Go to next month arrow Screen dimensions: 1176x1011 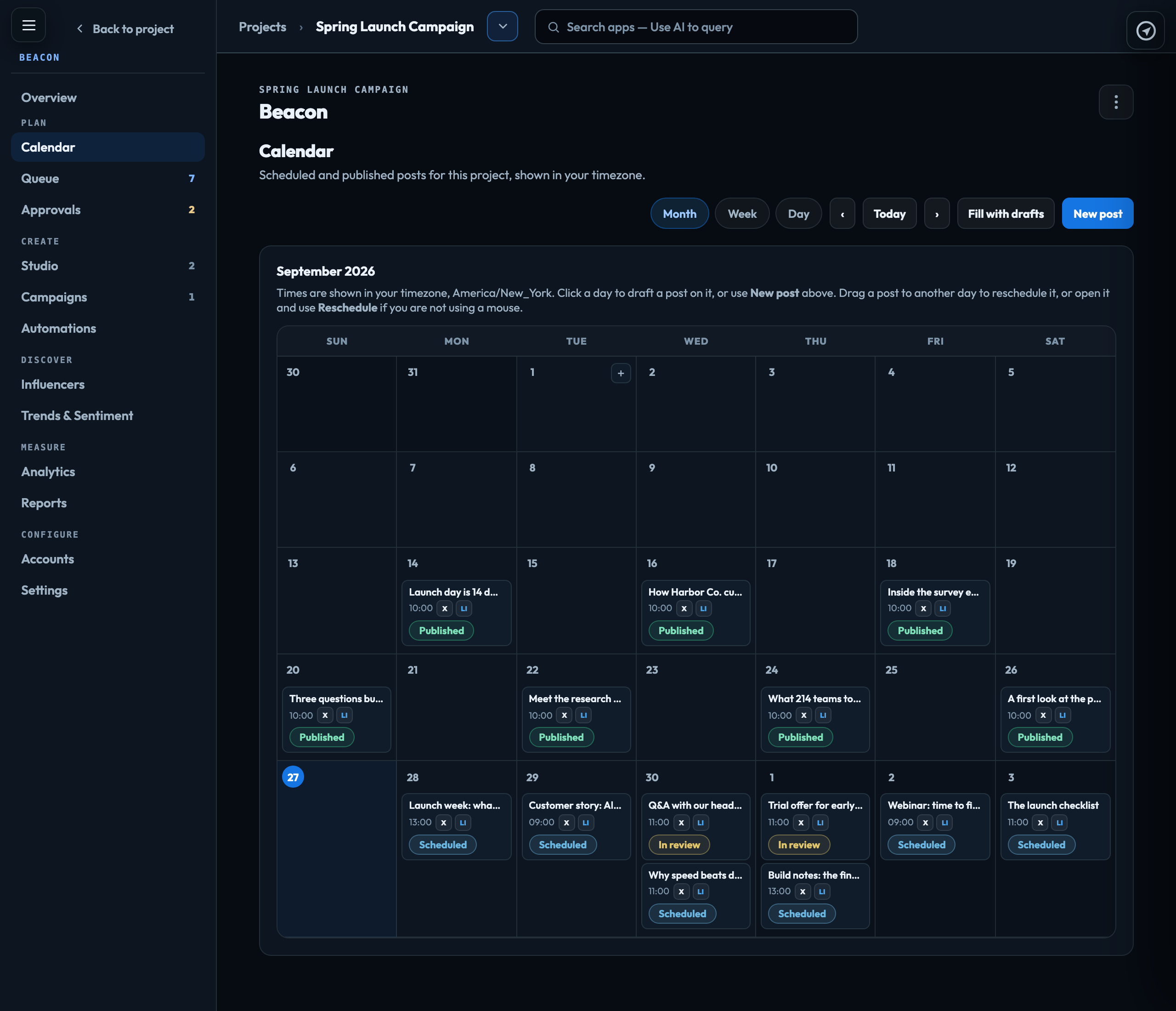[937, 213]
